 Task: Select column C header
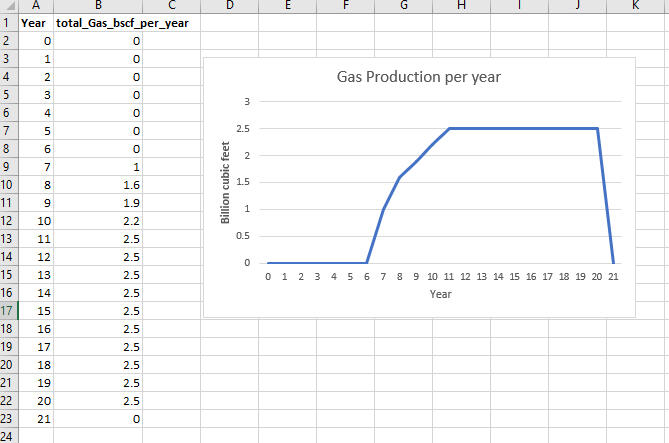click(172, 6)
